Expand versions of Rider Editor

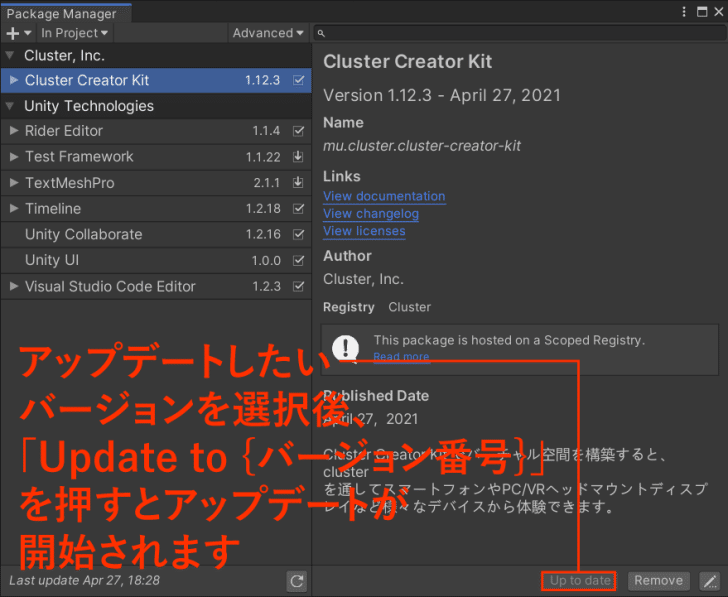tap(14, 131)
